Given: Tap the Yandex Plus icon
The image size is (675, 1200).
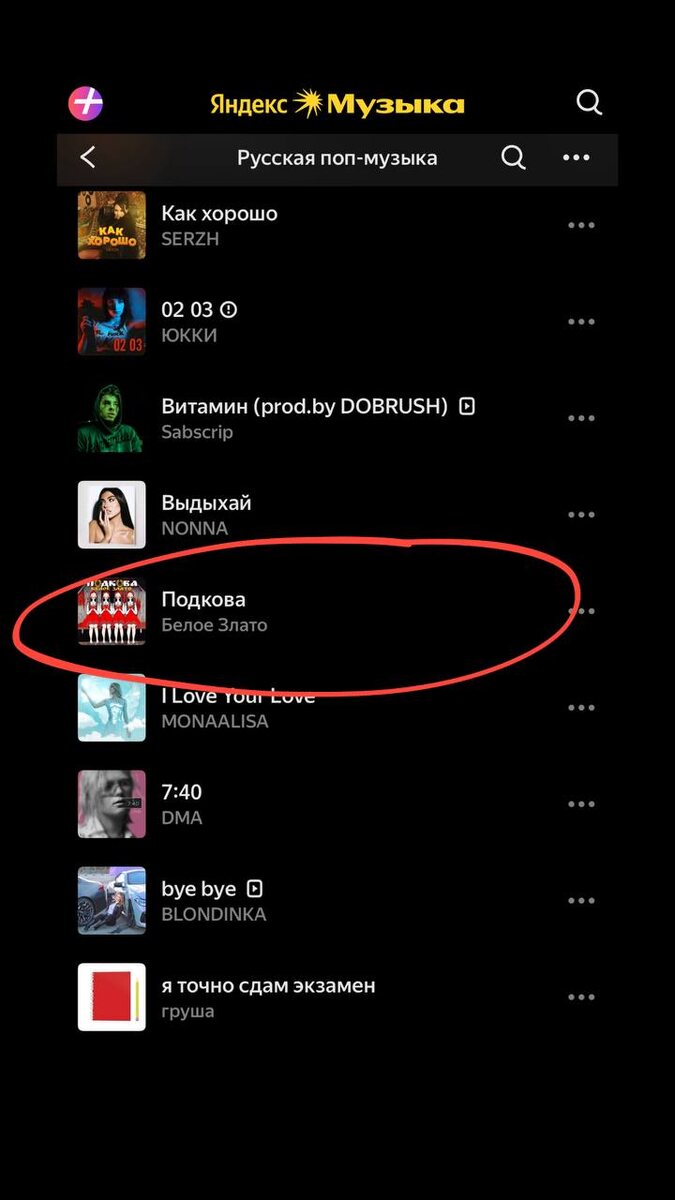Looking at the screenshot, I should (86, 103).
